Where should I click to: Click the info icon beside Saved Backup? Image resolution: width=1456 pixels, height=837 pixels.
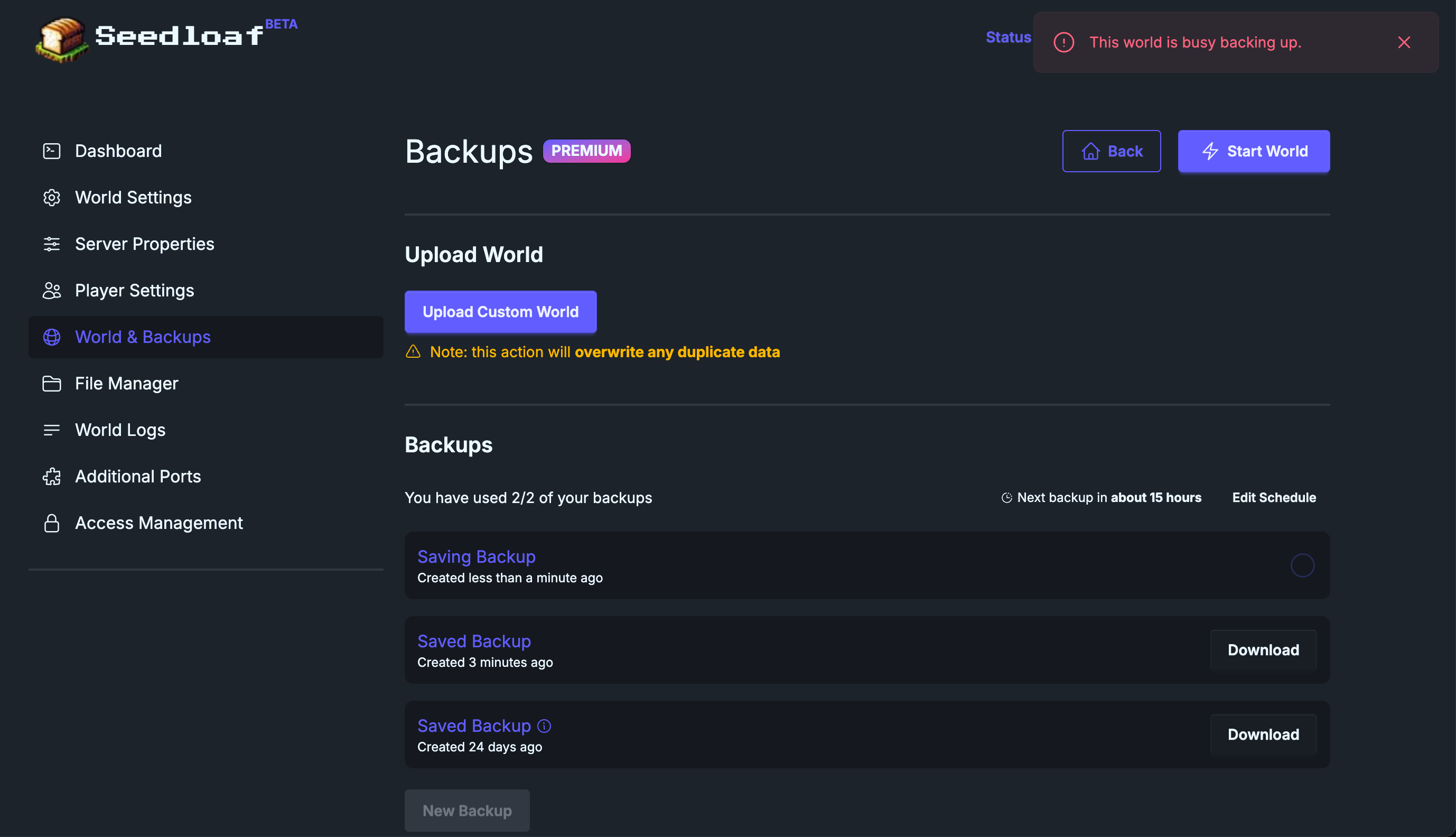click(544, 726)
